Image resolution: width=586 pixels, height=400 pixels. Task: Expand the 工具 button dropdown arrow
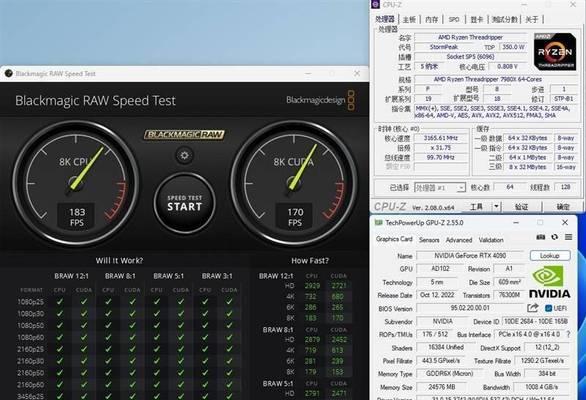[496, 206]
